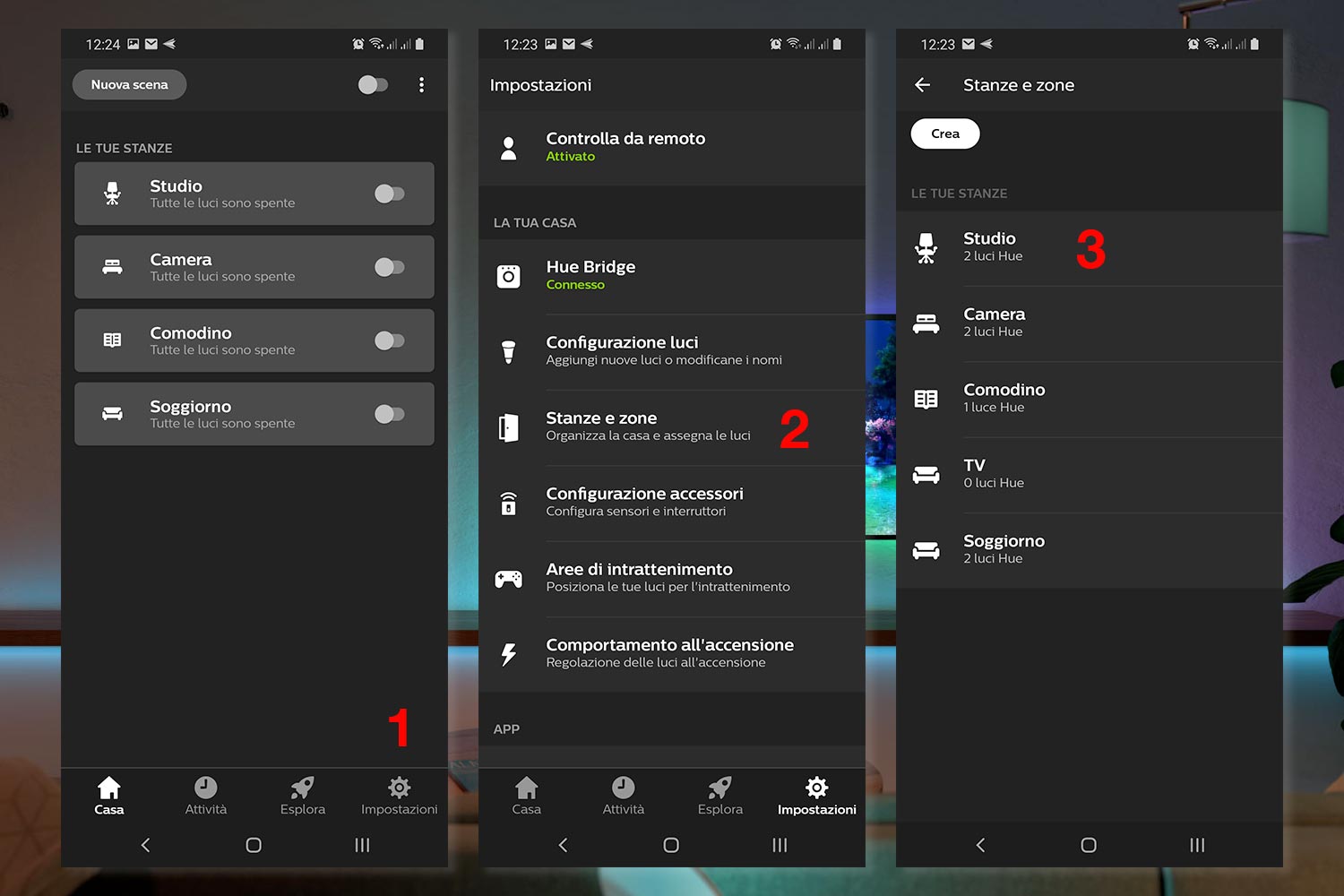The height and width of the screenshot is (896, 1344).
Task: Tap the door icon for Stanze e zone
Action: [508, 427]
